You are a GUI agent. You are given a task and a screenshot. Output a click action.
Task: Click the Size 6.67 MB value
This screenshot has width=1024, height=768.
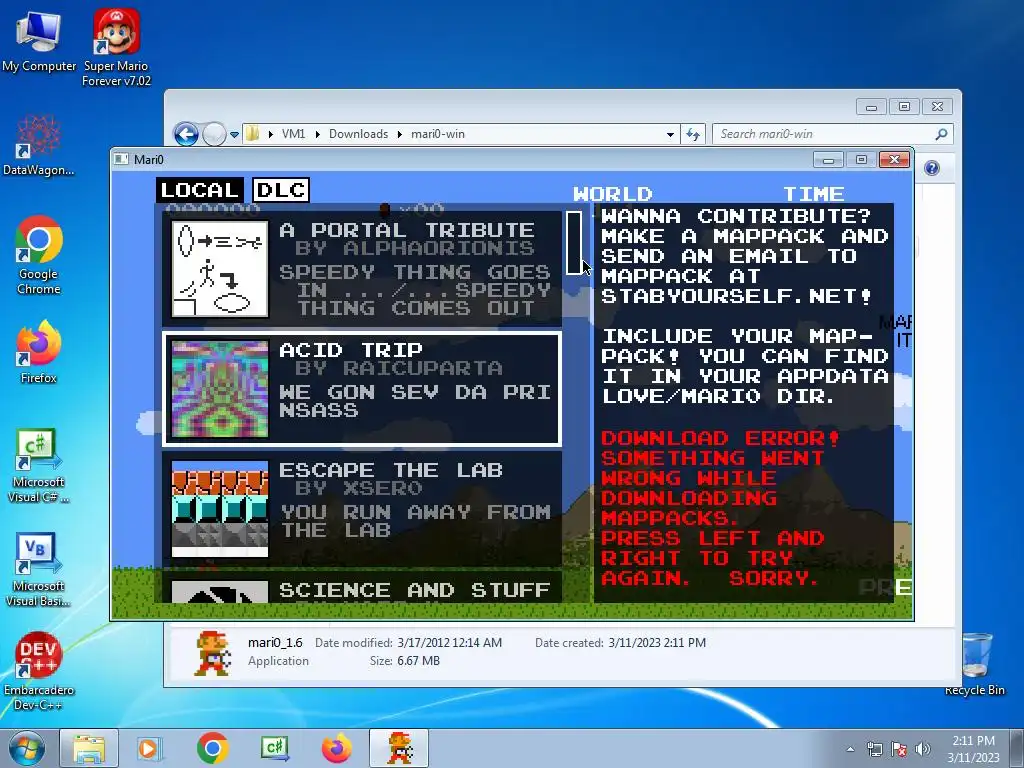click(x=419, y=661)
